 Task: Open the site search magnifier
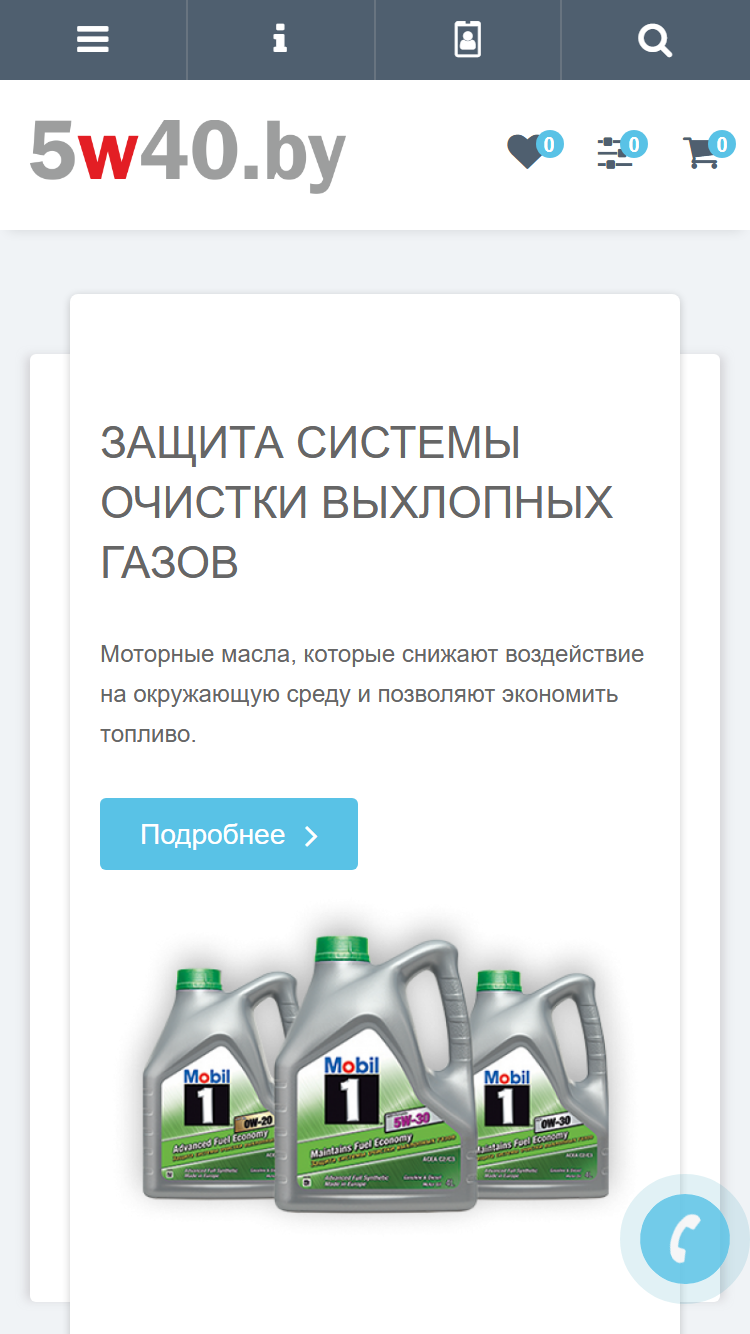coord(655,40)
